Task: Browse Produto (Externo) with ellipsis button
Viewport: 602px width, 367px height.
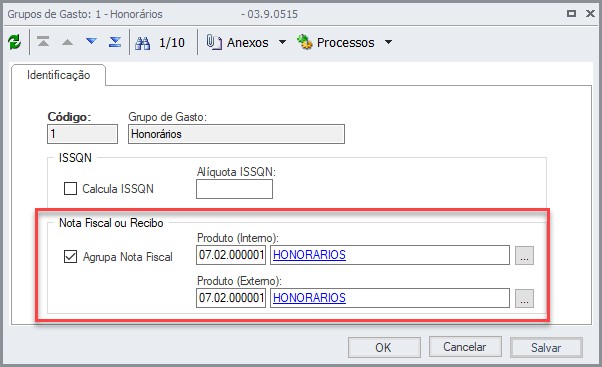Action: click(524, 298)
